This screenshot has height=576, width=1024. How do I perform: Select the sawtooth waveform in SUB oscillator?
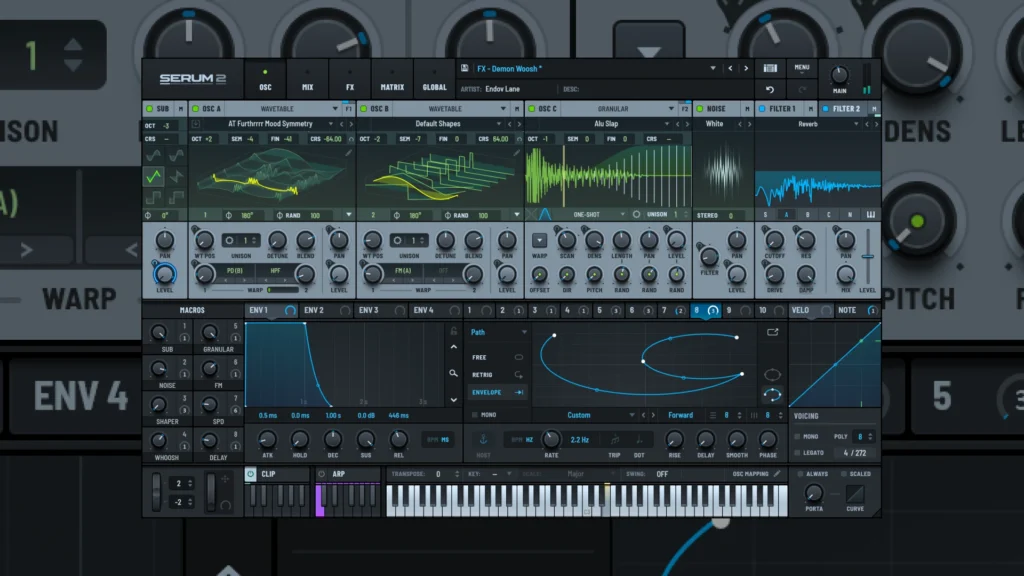(x=176, y=176)
